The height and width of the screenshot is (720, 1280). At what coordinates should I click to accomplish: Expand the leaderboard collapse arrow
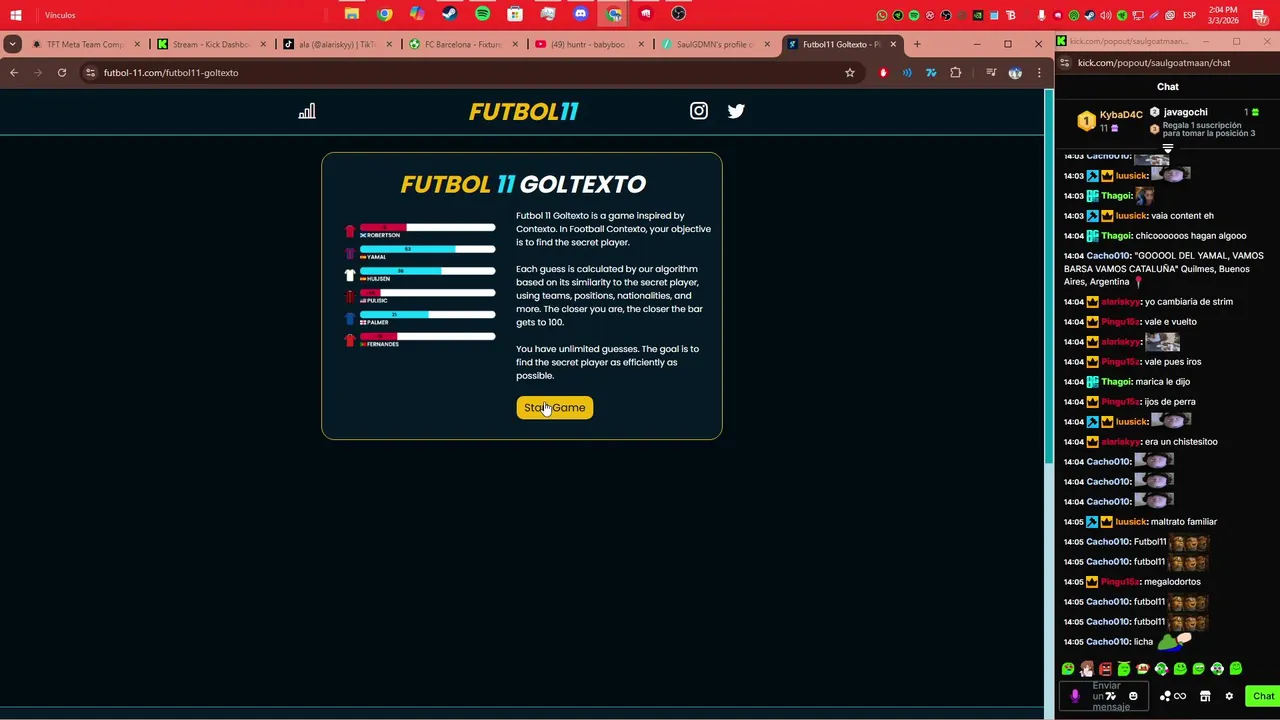(1167, 149)
